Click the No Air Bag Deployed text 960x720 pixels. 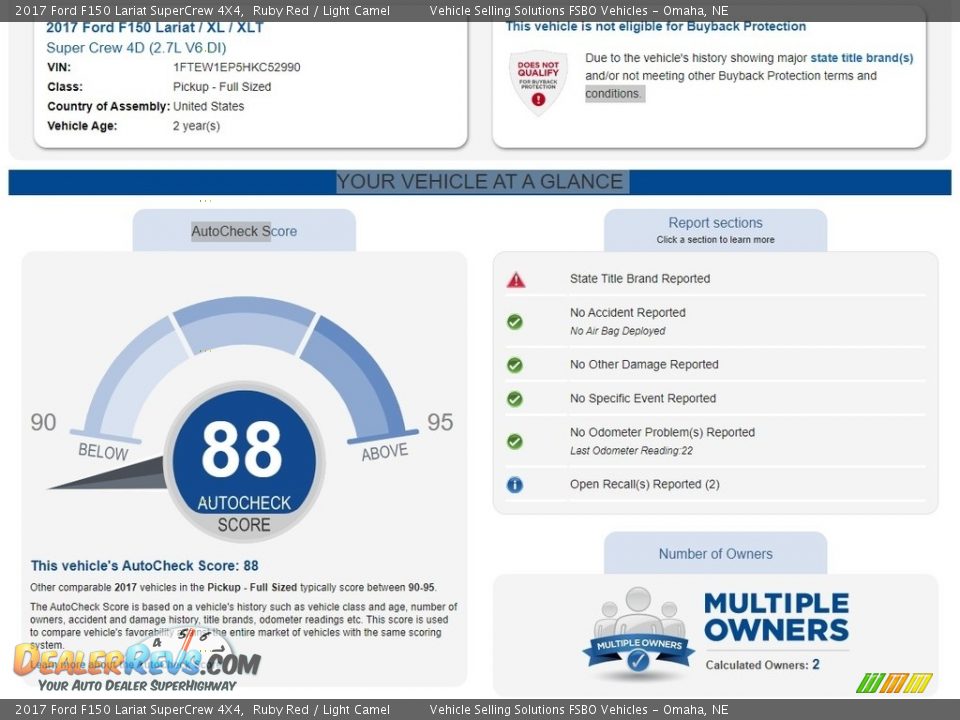[x=617, y=331]
